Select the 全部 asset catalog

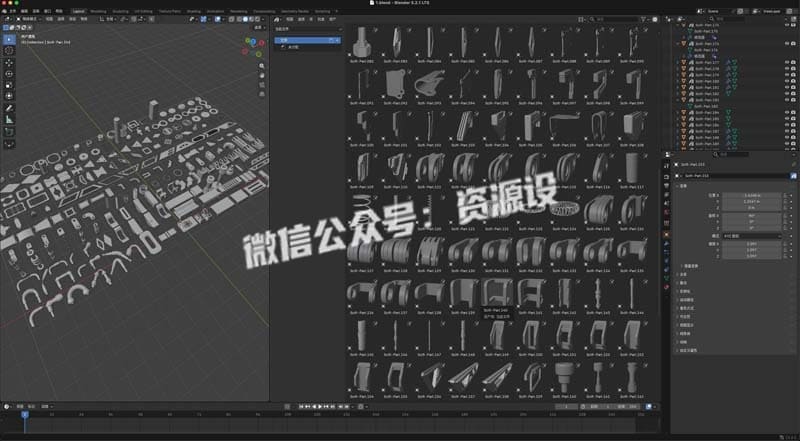tap(307, 40)
